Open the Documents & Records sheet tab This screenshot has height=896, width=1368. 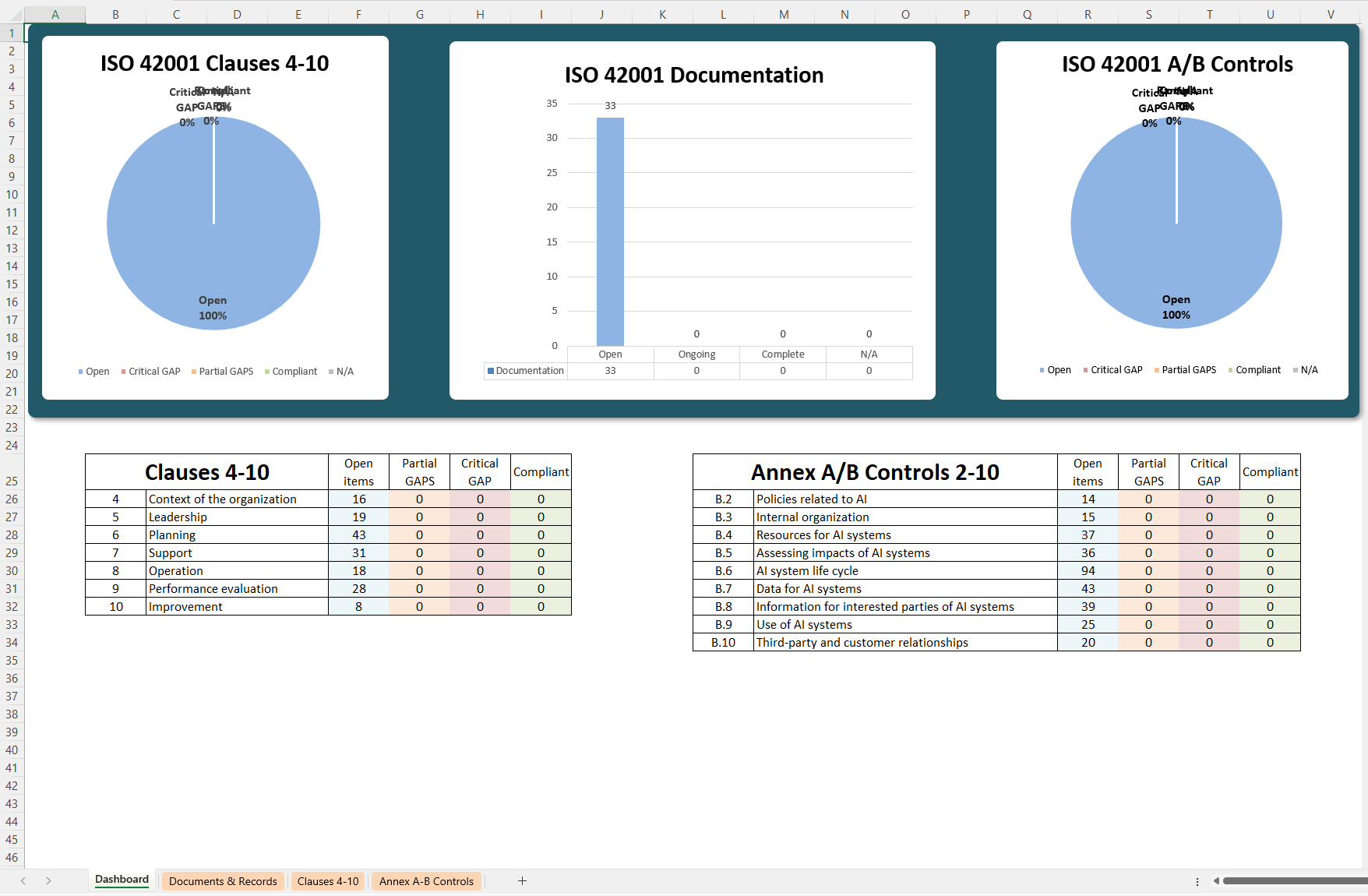coord(223,881)
